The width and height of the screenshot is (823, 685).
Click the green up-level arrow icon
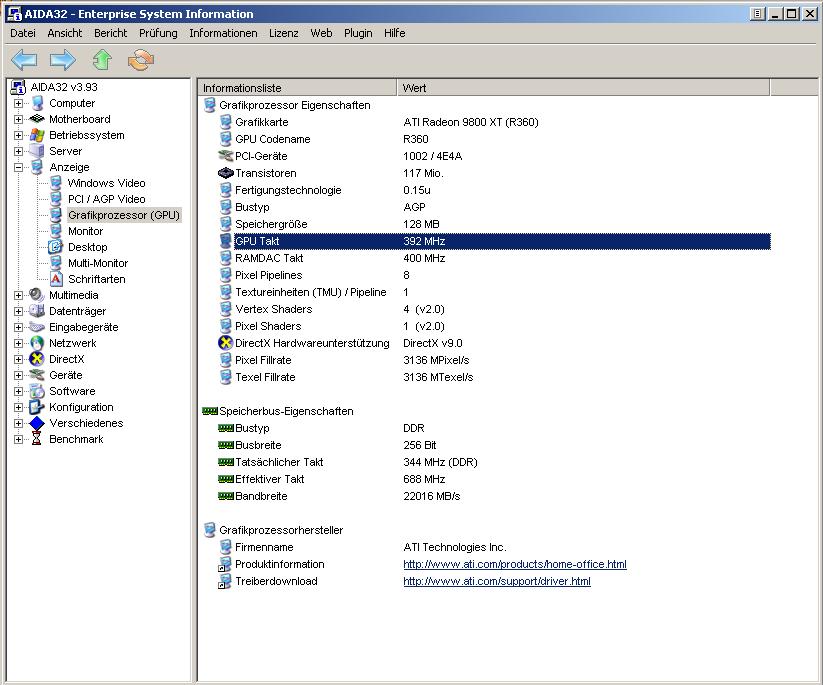tap(102, 60)
